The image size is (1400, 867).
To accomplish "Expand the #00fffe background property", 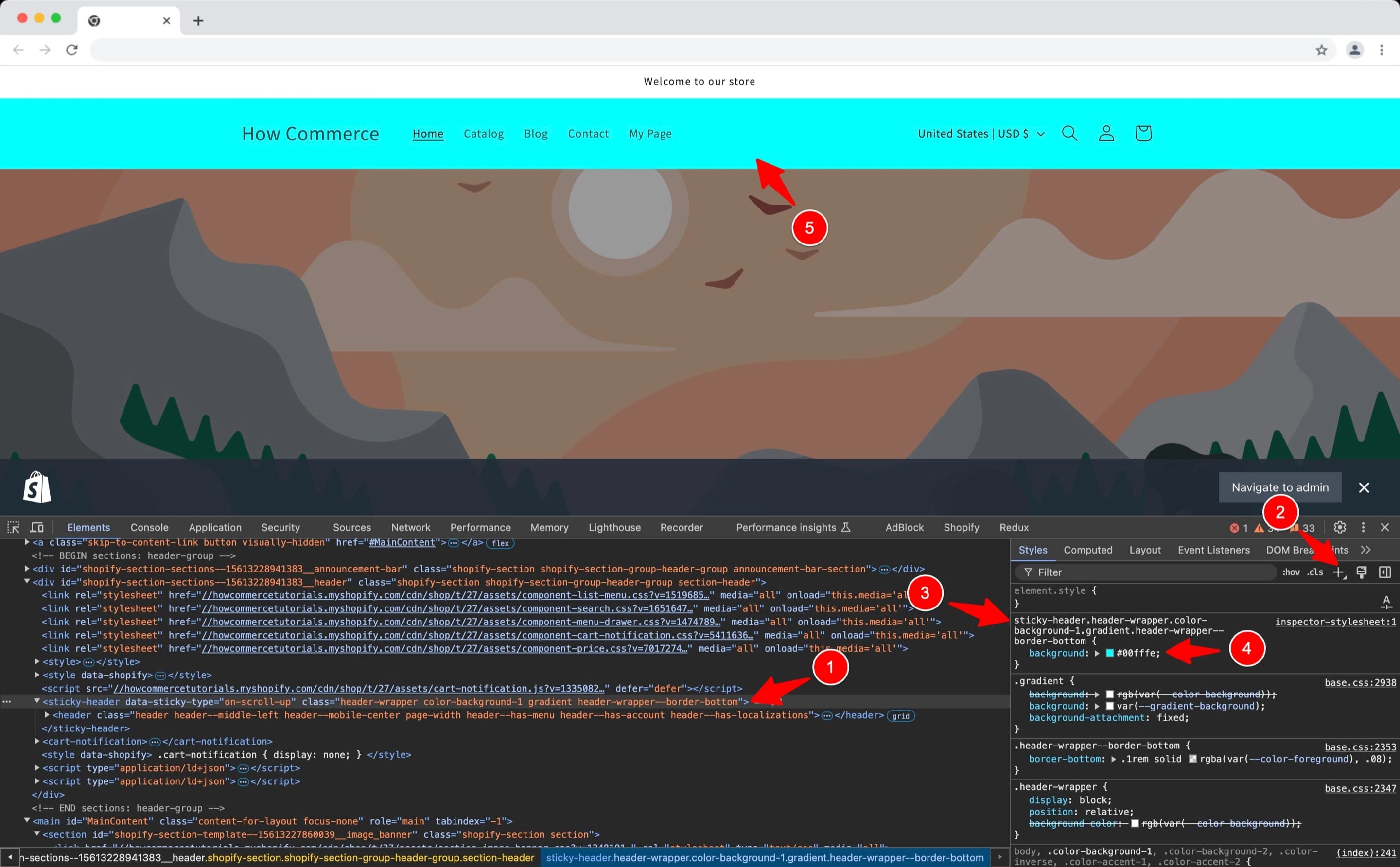I will (x=1097, y=653).
